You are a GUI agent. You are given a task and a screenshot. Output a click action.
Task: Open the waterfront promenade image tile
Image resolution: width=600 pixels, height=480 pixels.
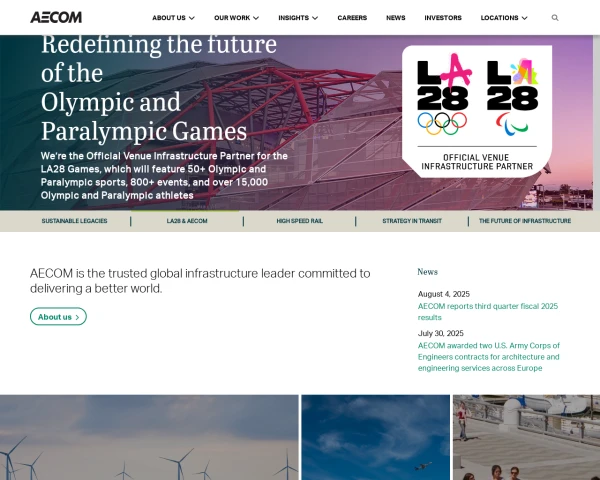(527, 438)
